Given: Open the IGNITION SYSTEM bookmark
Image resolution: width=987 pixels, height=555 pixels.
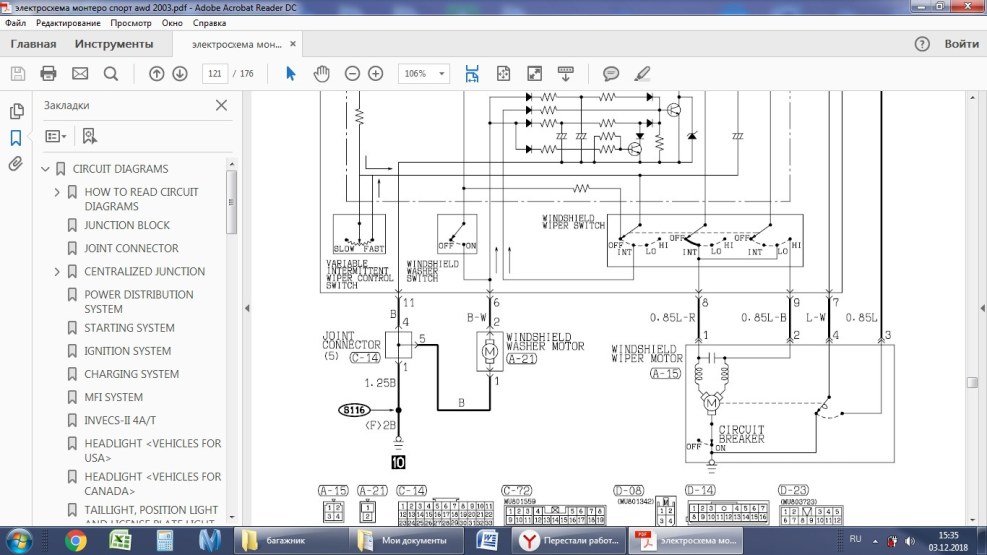Looking at the screenshot, I should click(127, 351).
